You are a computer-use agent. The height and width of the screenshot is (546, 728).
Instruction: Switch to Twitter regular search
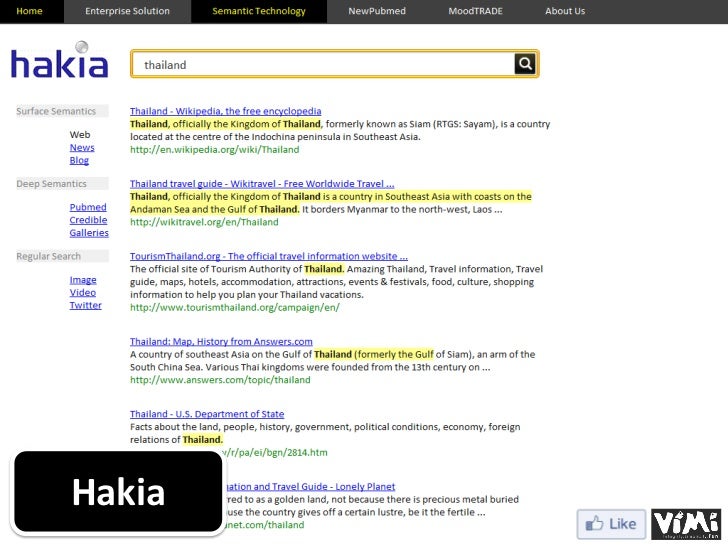[85, 305]
